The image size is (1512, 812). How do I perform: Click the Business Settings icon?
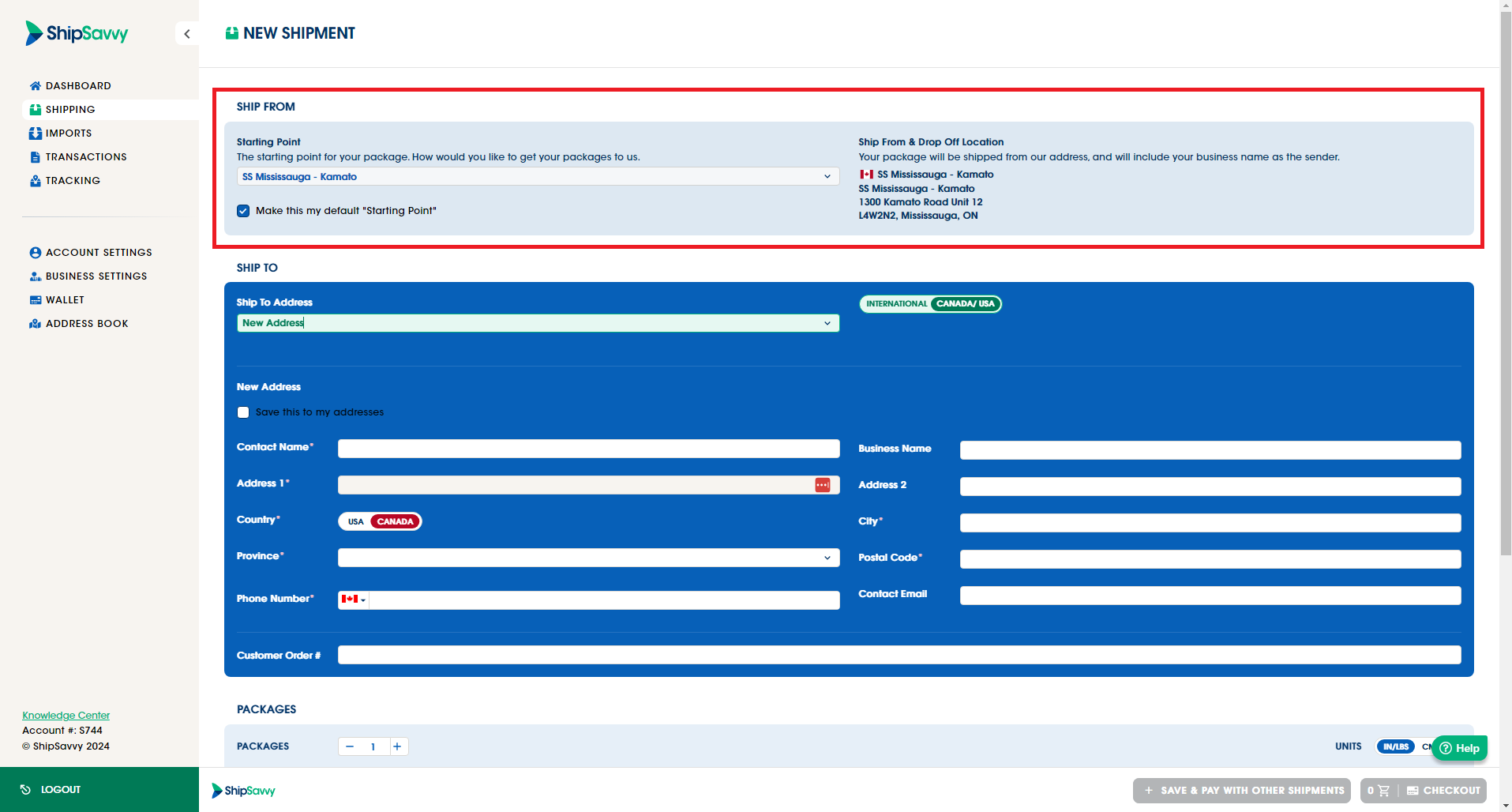(36, 276)
